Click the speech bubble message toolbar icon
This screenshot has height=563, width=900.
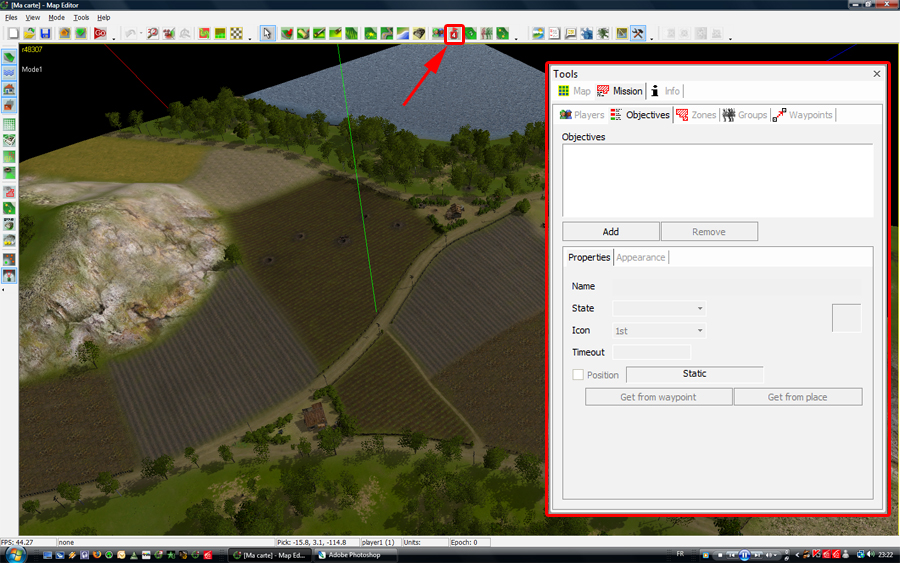click(x=570, y=33)
